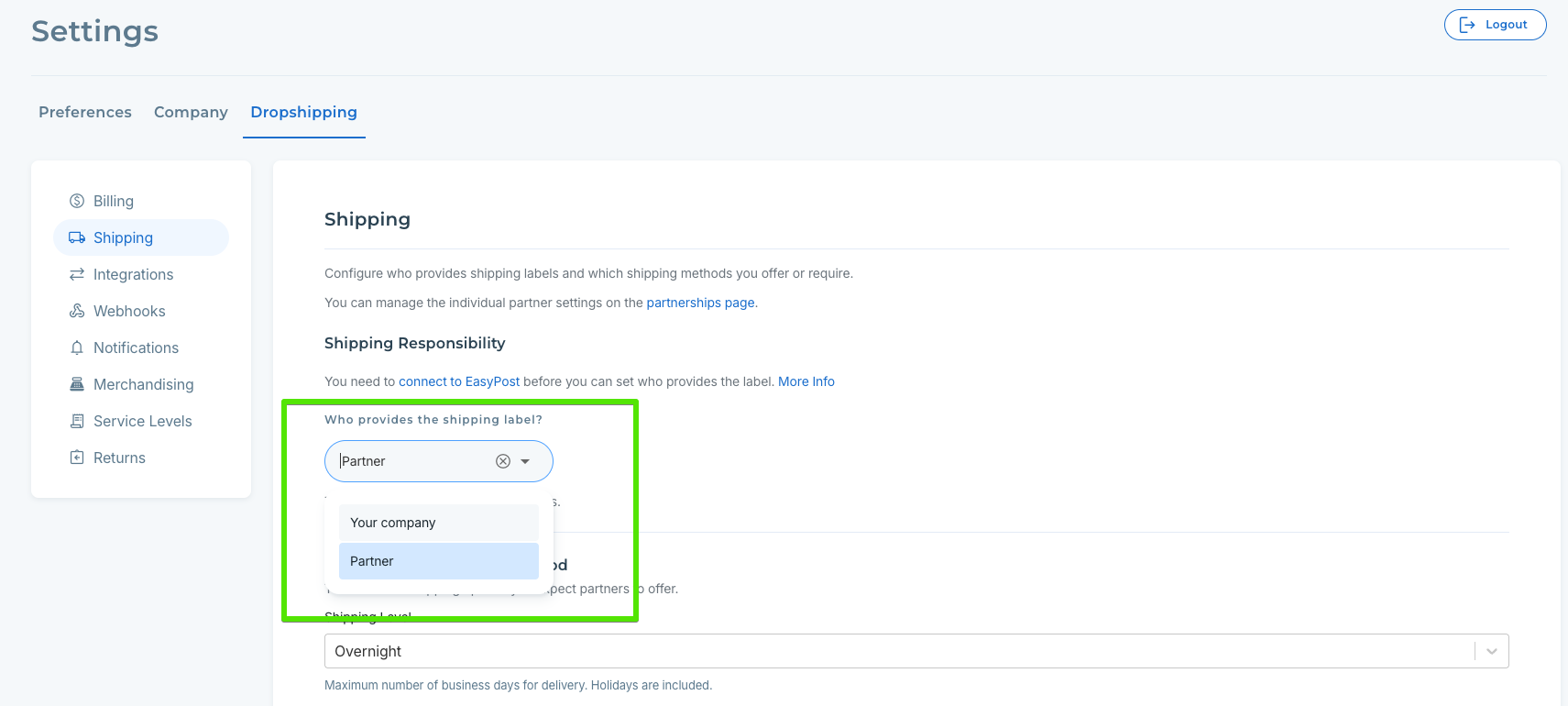Click the "More Info" link
Screen dimensions: 1568x706
tap(806, 381)
